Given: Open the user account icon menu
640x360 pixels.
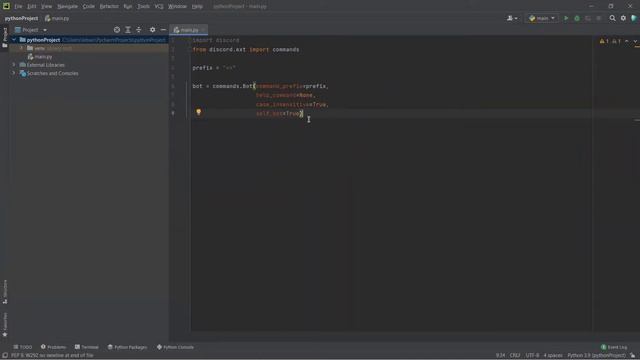Looking at the screenshot, I should [x=512, y=18].
